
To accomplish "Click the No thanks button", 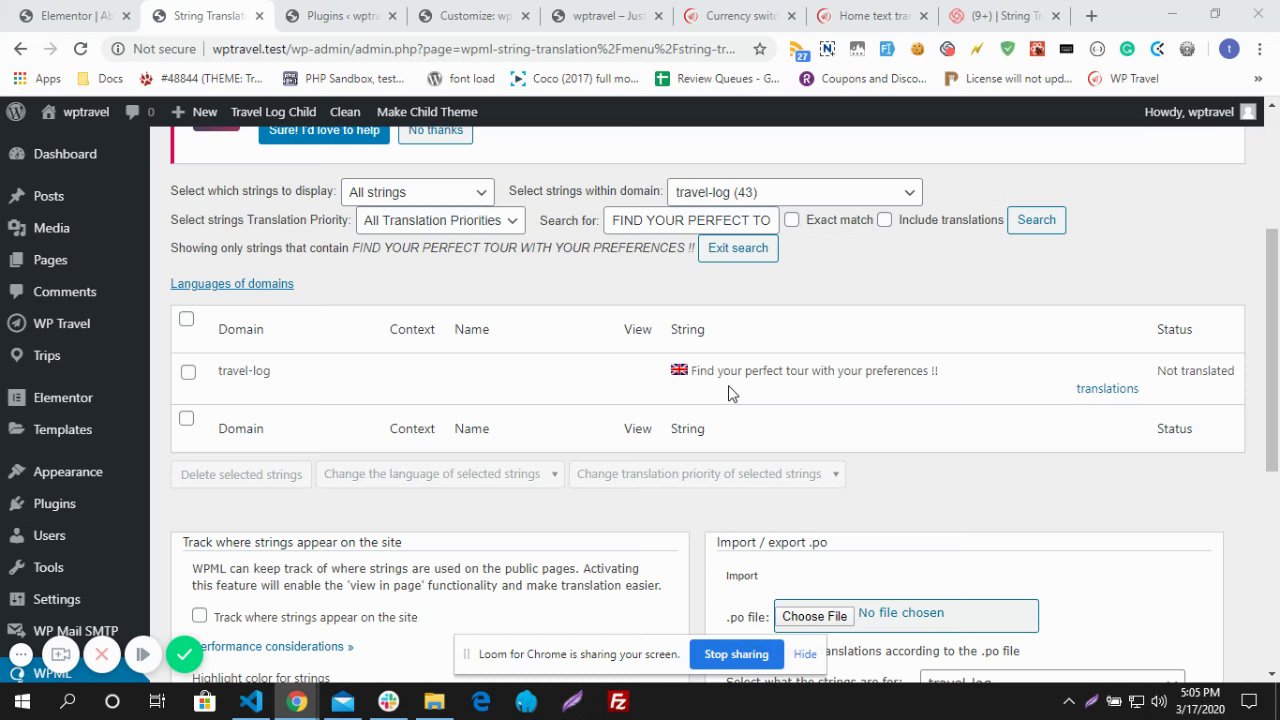I will click(435, 131).
